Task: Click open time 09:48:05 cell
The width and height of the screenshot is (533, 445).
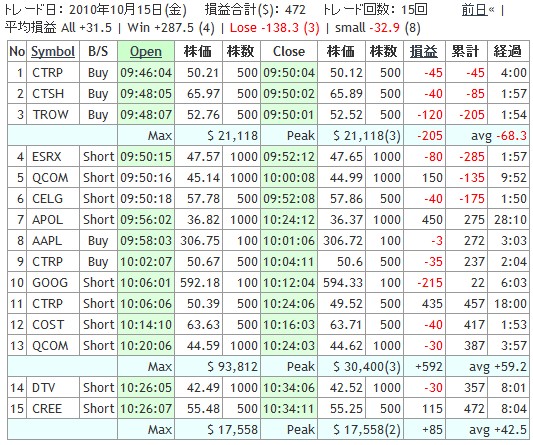Action: point(146,94)
